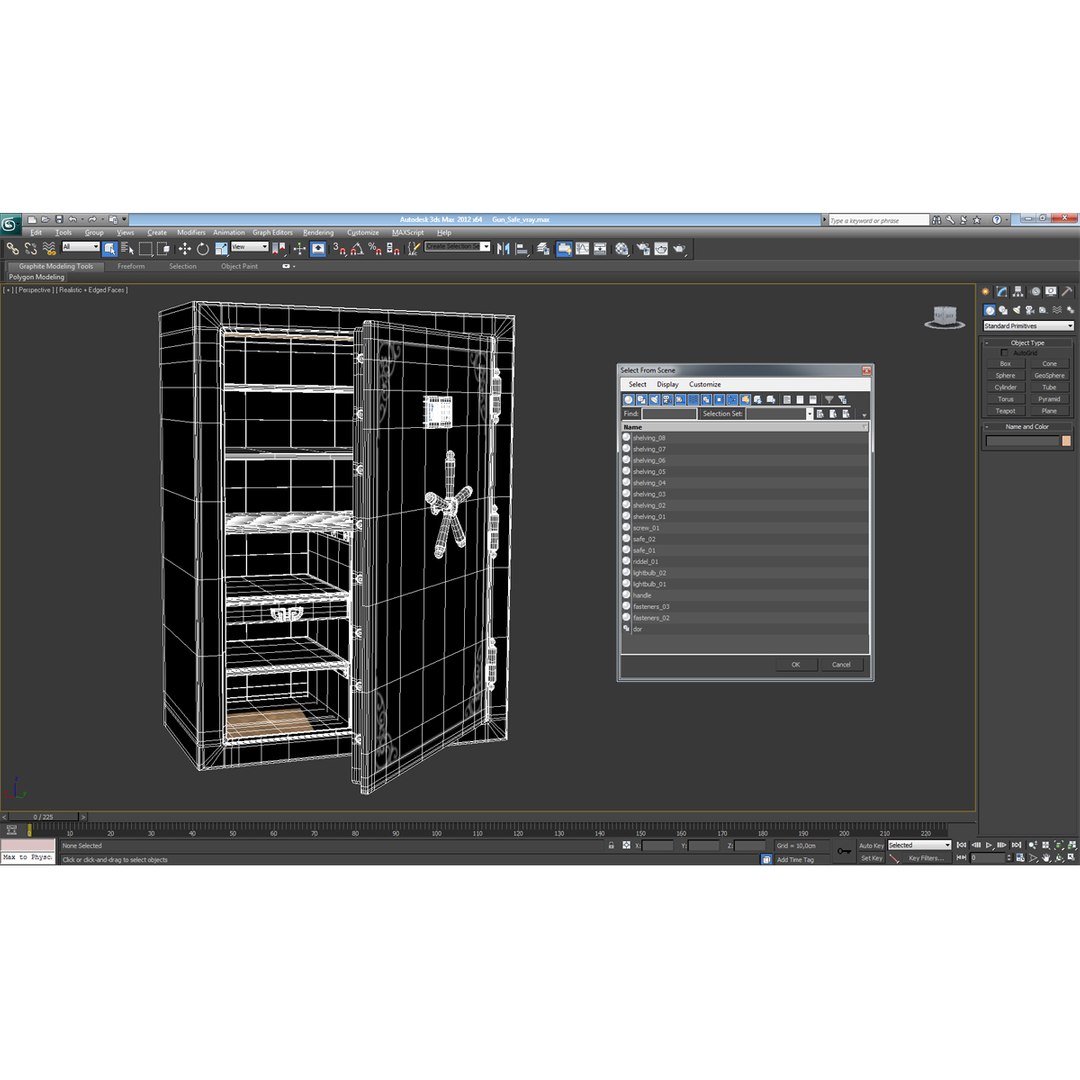Viewport: 1080px width, 1080px height.
Task: Open the Standard Primitives dropdown
Action: (1028, 326)
